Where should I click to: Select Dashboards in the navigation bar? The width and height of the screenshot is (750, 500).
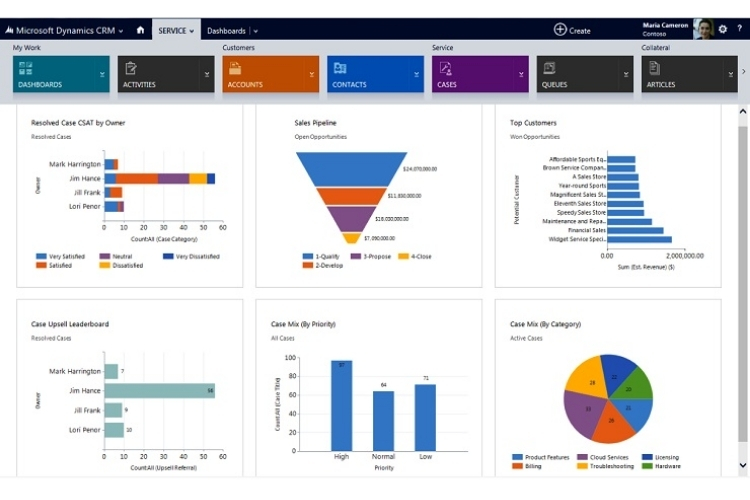click(x=226, y=31)
